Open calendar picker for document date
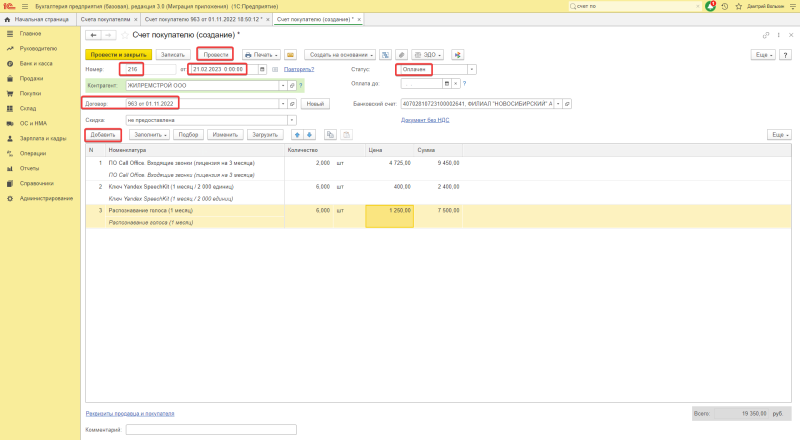Viewport: 800px width, 440px height. pyautogui.click(x=262, y=69)
